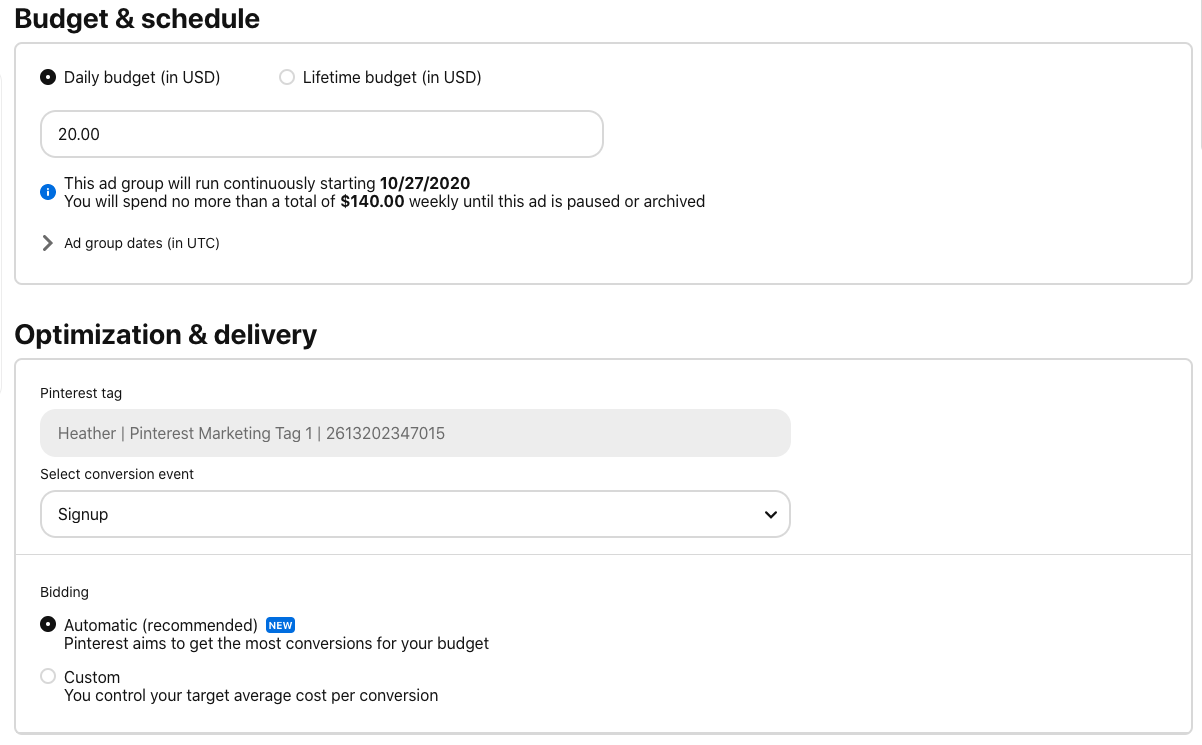Click the blue info icon beside the schedule notice

pos(47,191)
